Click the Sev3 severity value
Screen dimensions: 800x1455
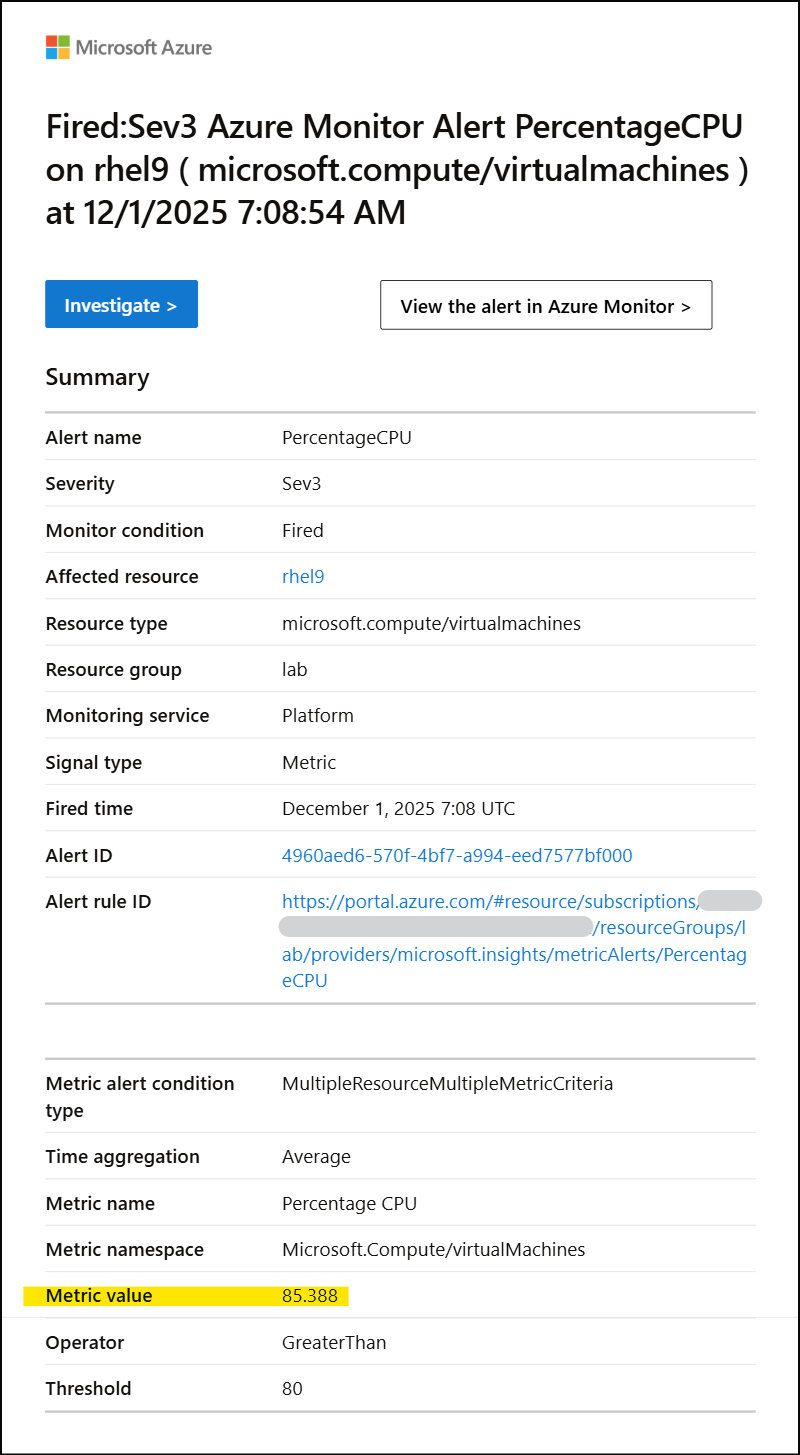click(x=301, y=484)
